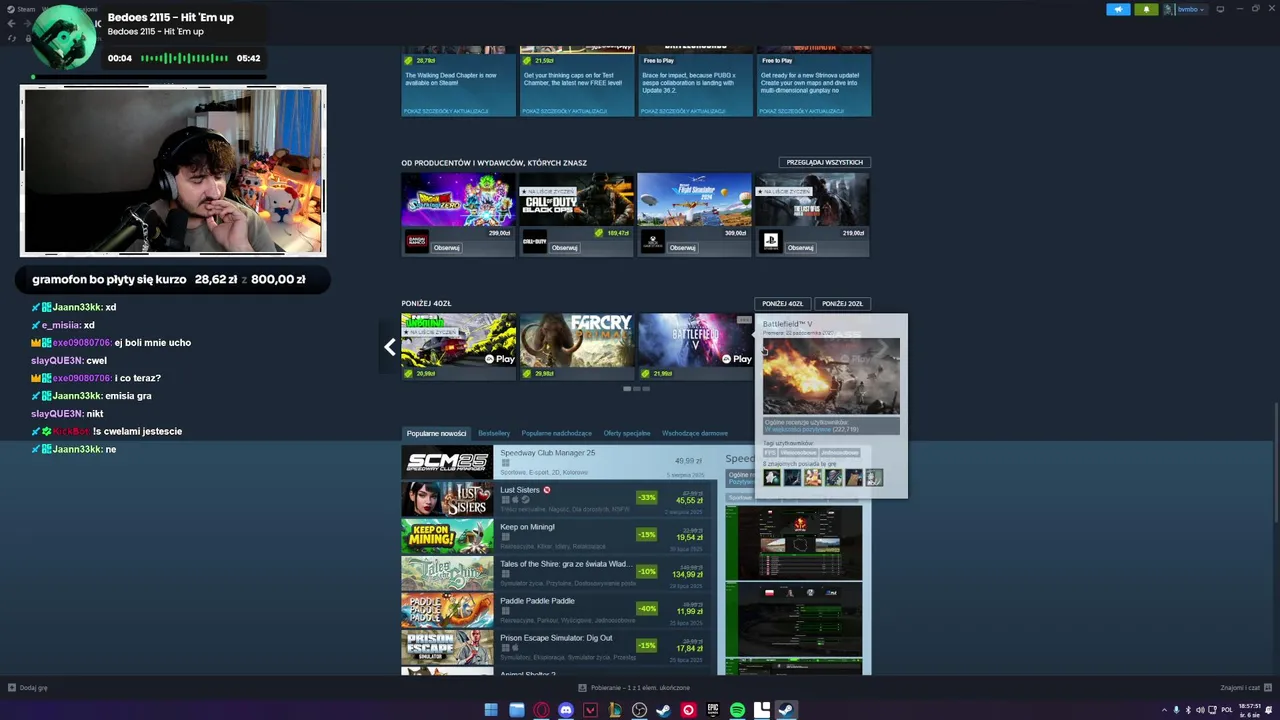1280x720 pixels.
Task: Open OBS Studio from the taskbar
Action: point(639,710)
